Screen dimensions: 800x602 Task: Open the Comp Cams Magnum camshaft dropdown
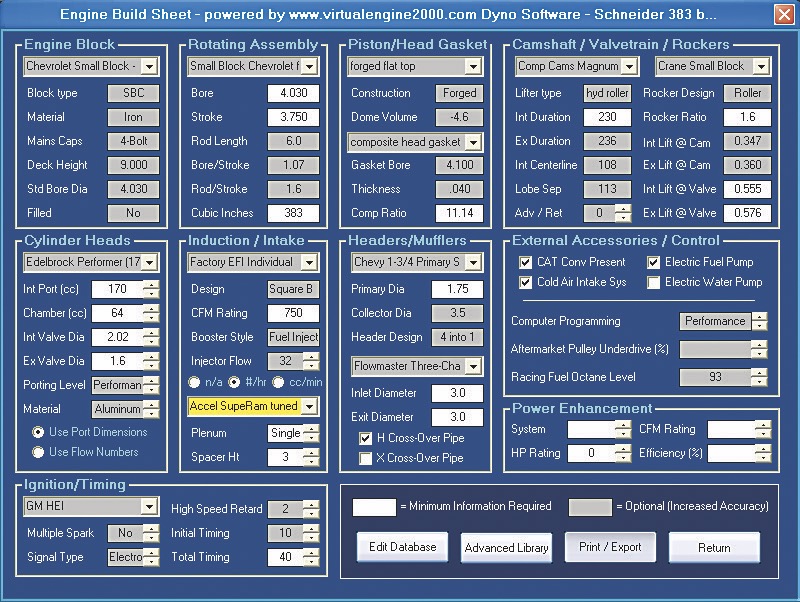tap(630, 66)
